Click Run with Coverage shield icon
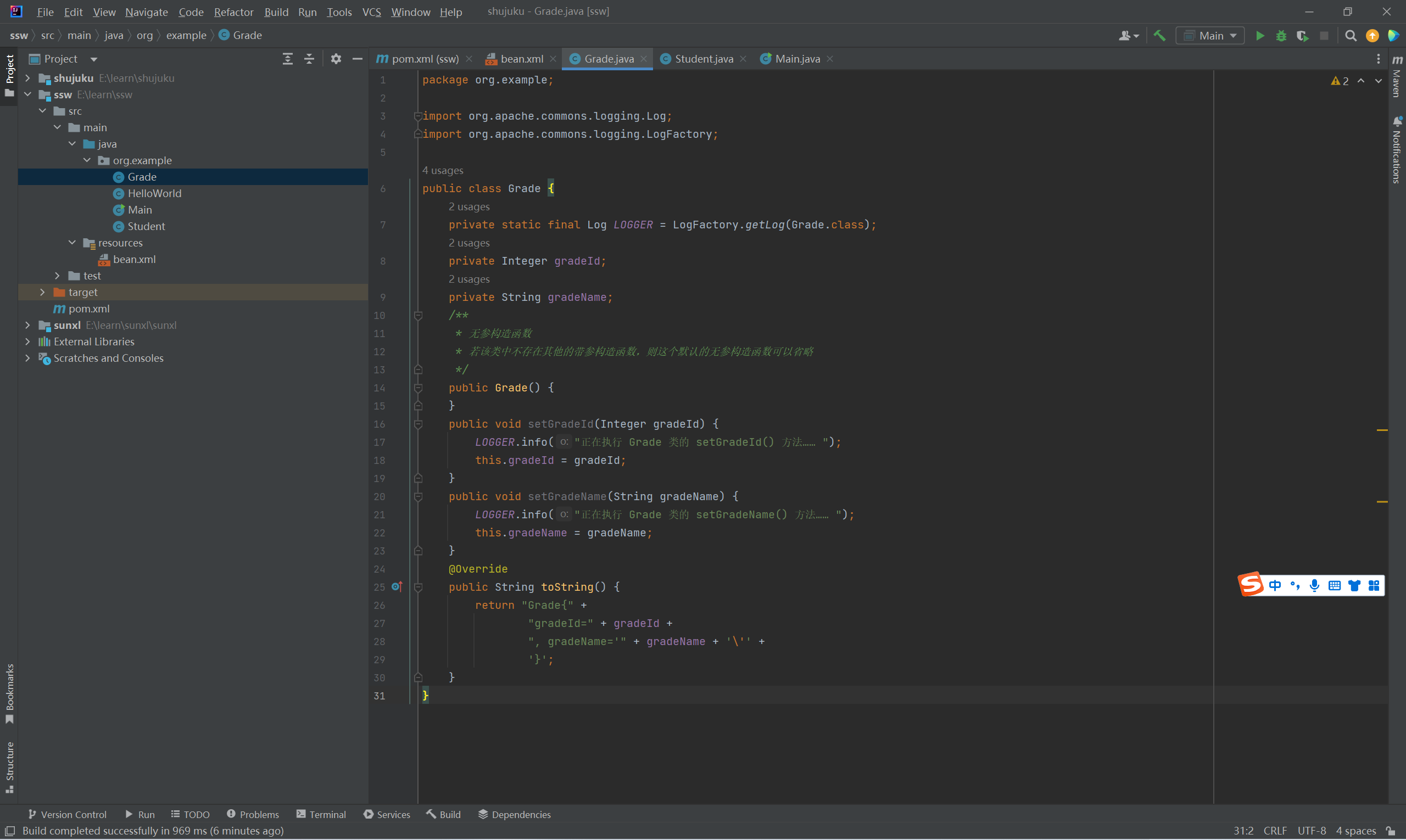The image size is (1406, 840). [x=1302, y=36]
